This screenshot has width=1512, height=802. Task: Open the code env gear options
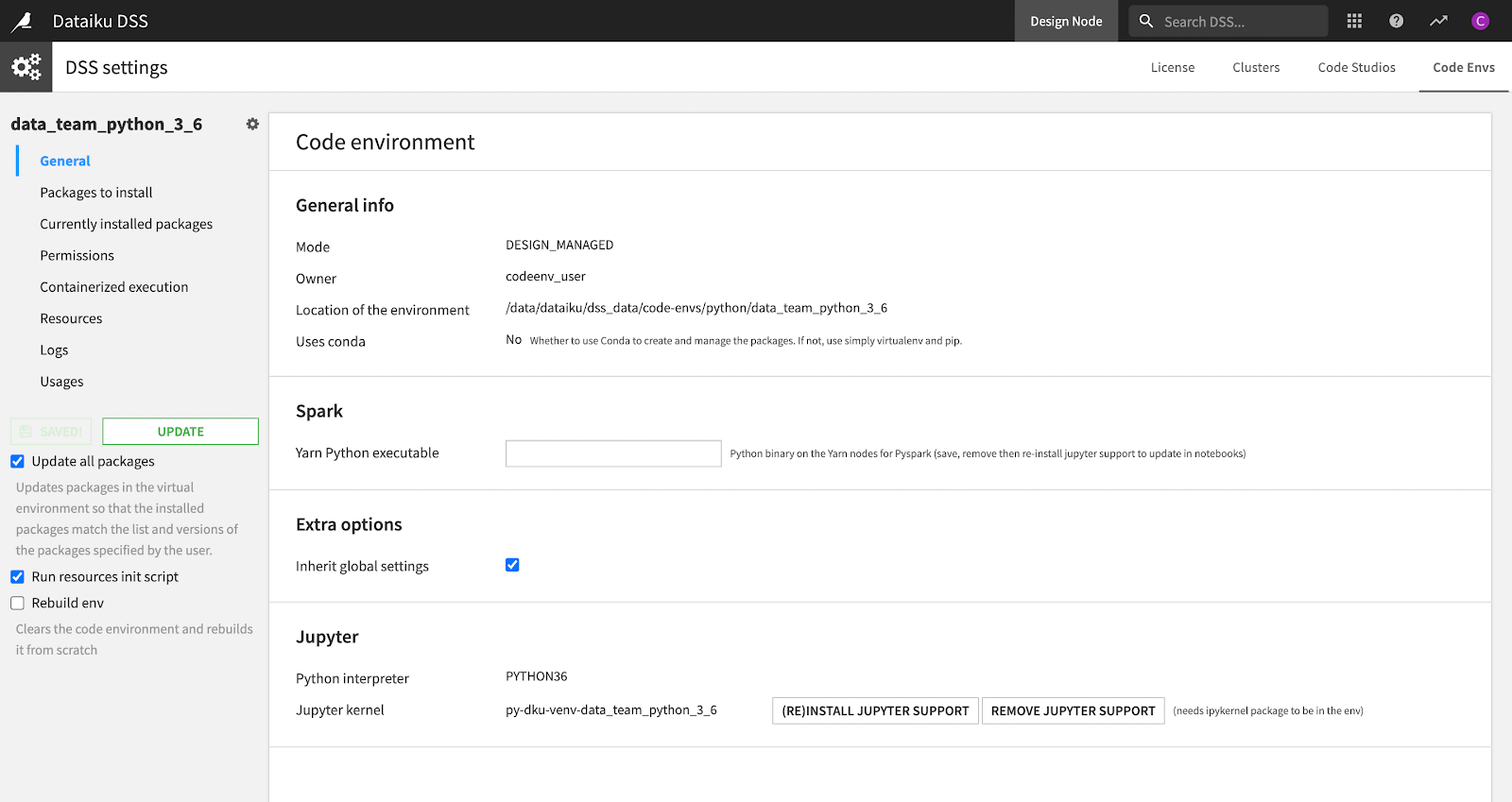point(252,124)
